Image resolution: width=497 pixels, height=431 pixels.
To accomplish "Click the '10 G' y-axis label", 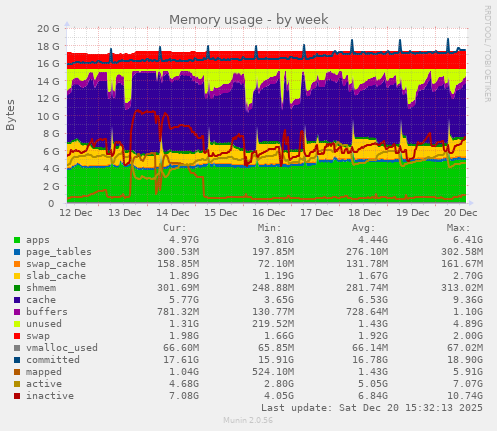I will point(48,116).
